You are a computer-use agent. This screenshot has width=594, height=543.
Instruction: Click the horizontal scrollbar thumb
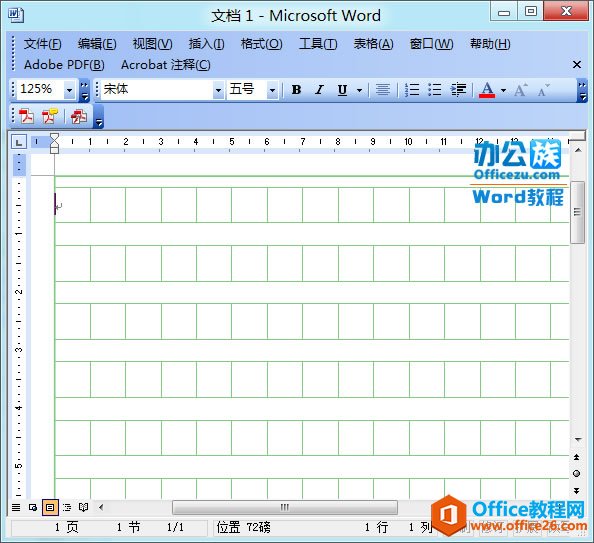(x=285, y=507)
